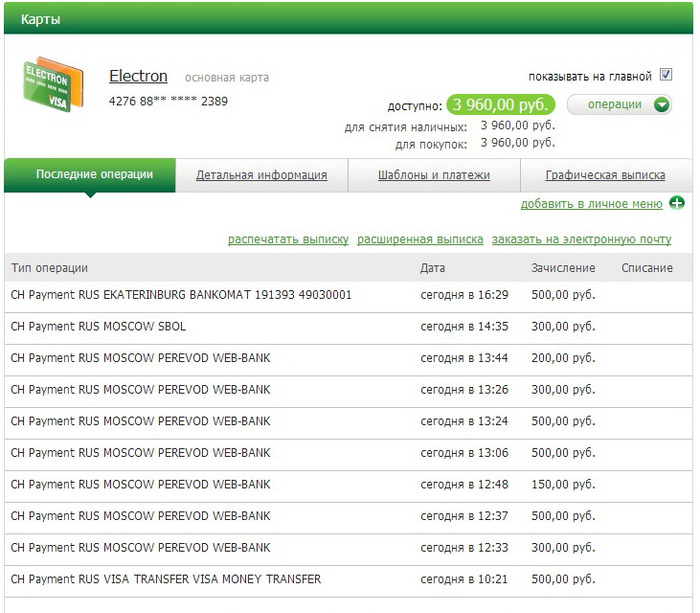Click the добавить в личное меню link

click(591, 204)
